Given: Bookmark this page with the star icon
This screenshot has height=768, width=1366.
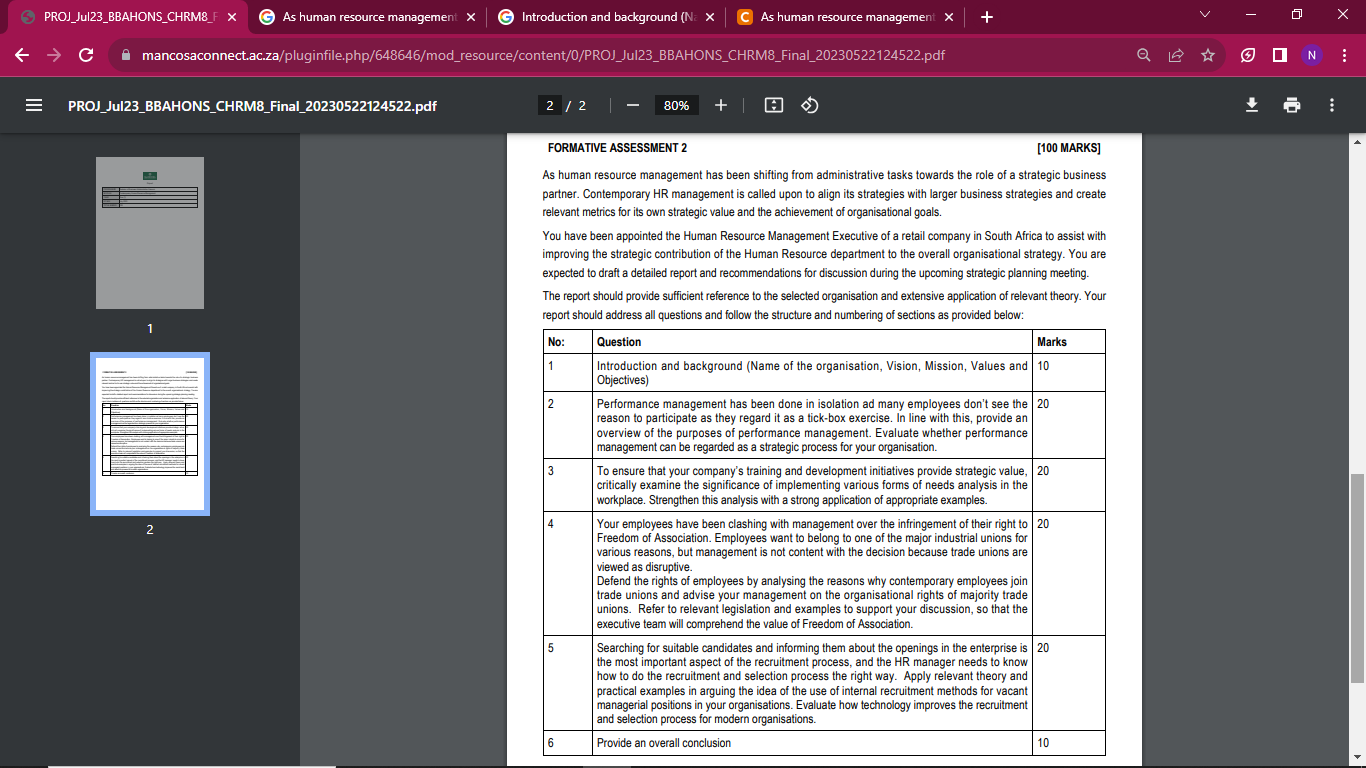Looking at the screenshot, I should (x=1207, y=57).
